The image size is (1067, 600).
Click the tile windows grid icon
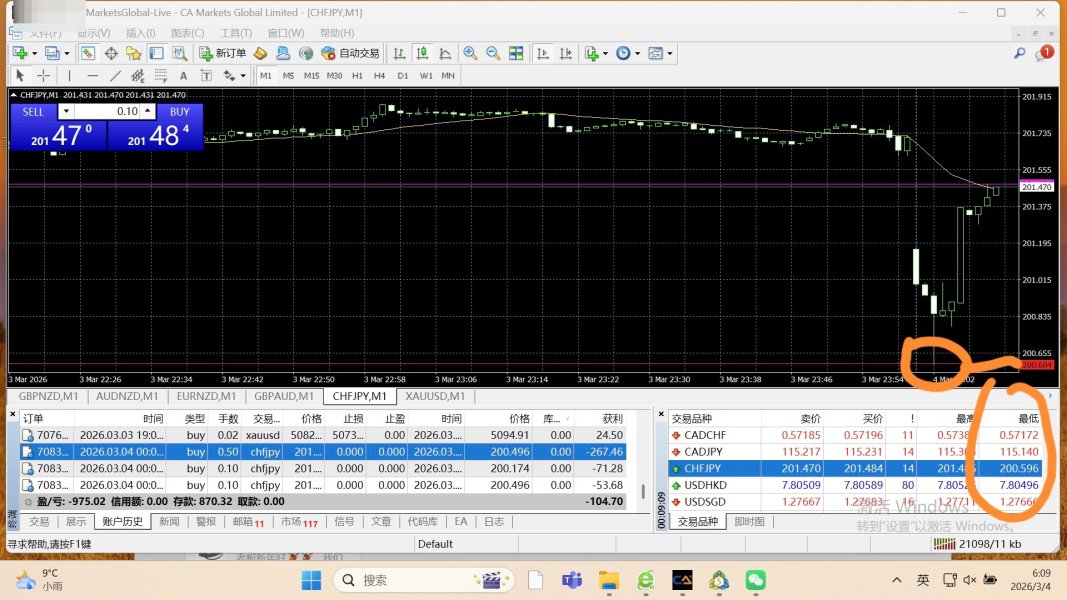(516, 53)
